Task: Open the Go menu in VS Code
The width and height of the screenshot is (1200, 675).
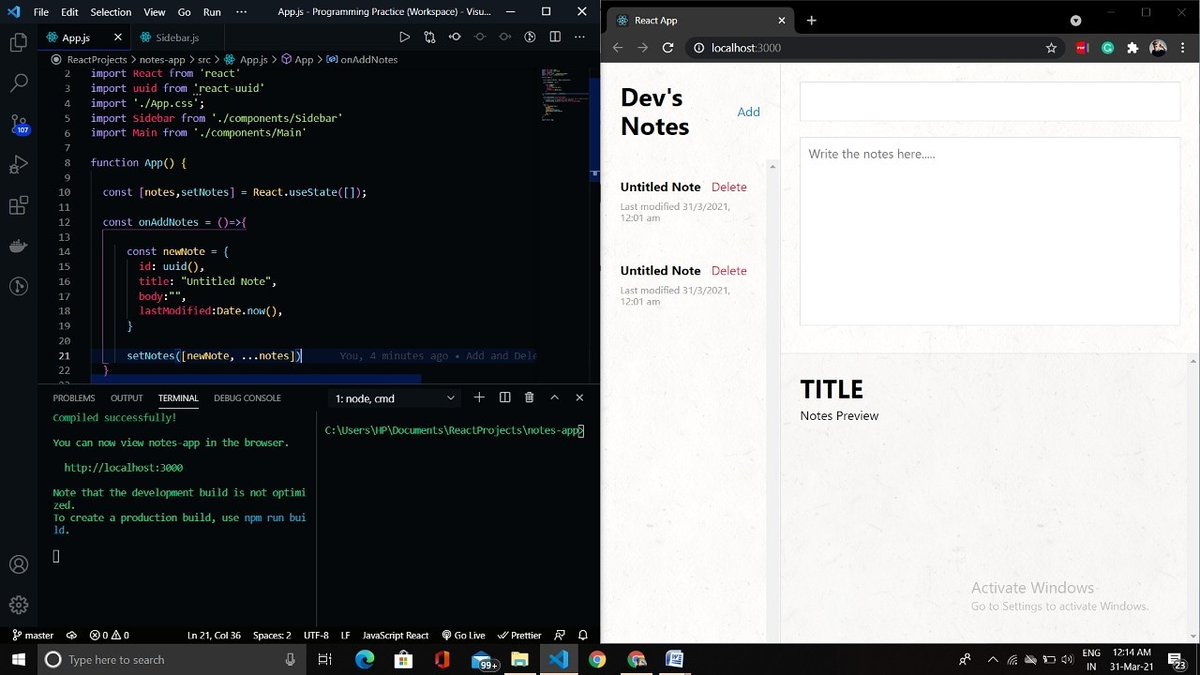Action: coord(184,12)
